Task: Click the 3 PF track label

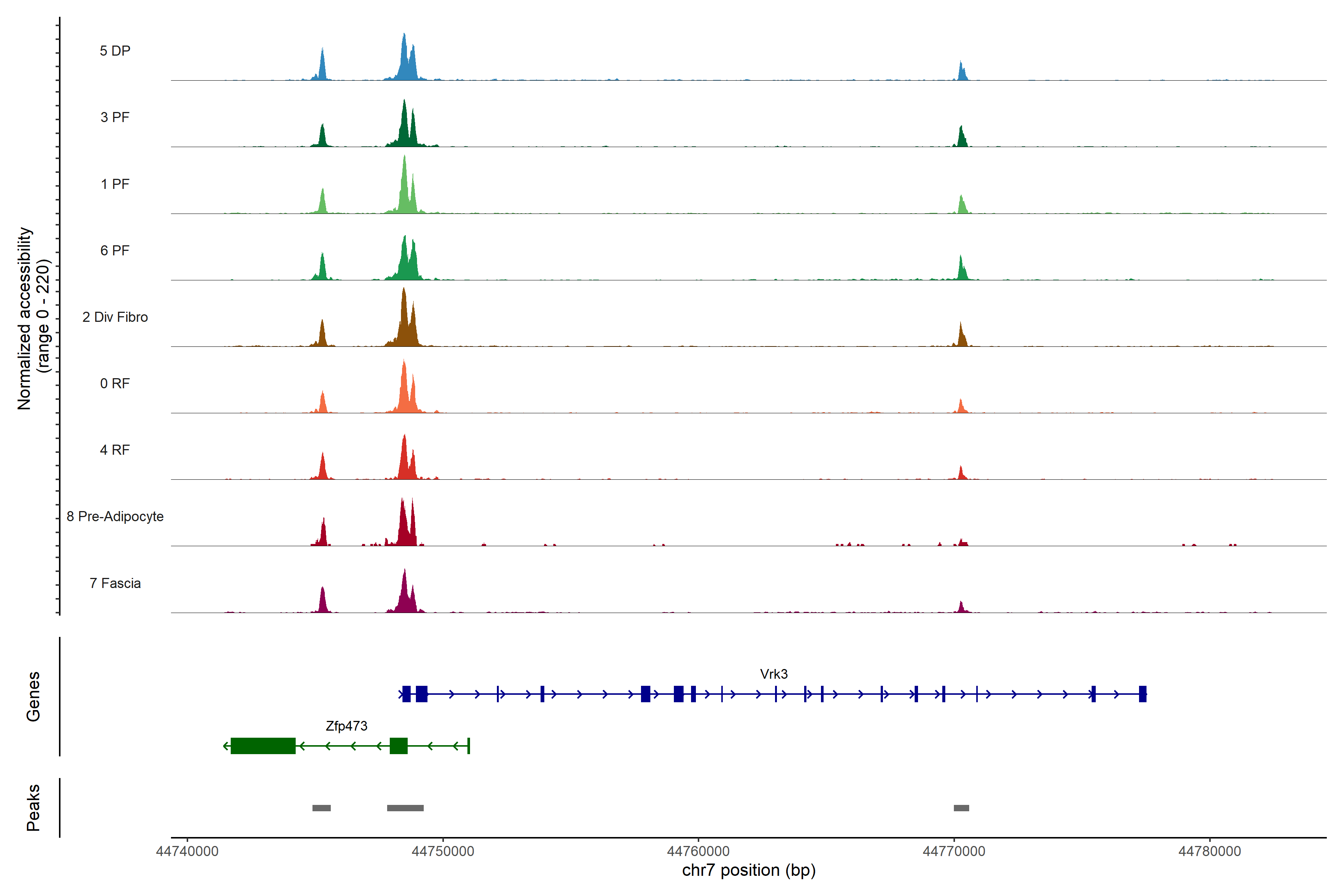Action: click(x=115, y=118)
